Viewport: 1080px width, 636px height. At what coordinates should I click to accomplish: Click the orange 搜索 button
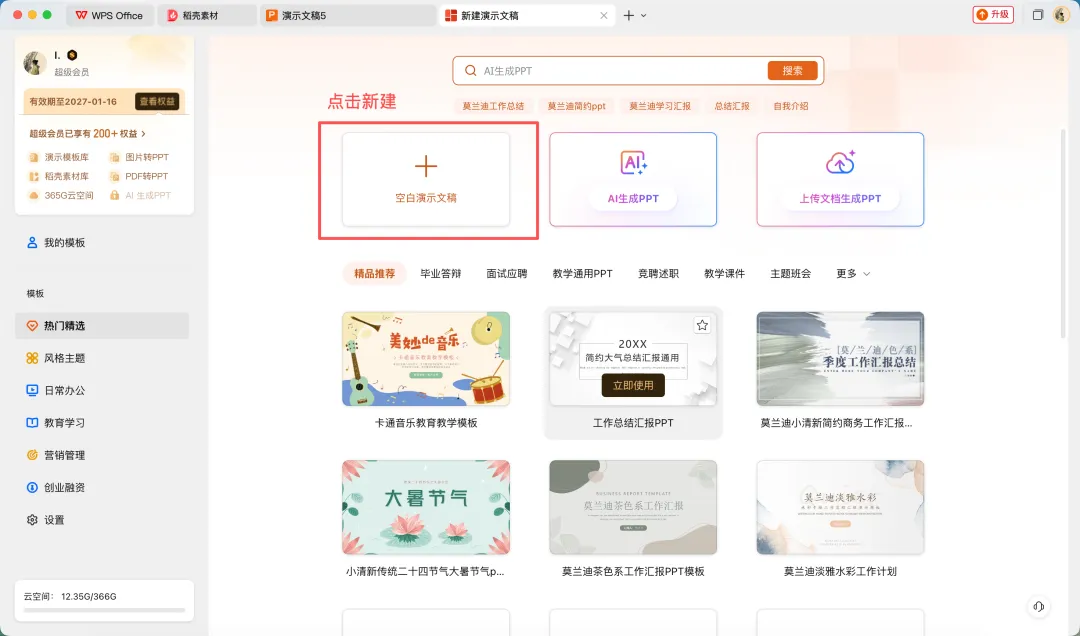coord(793,70)
